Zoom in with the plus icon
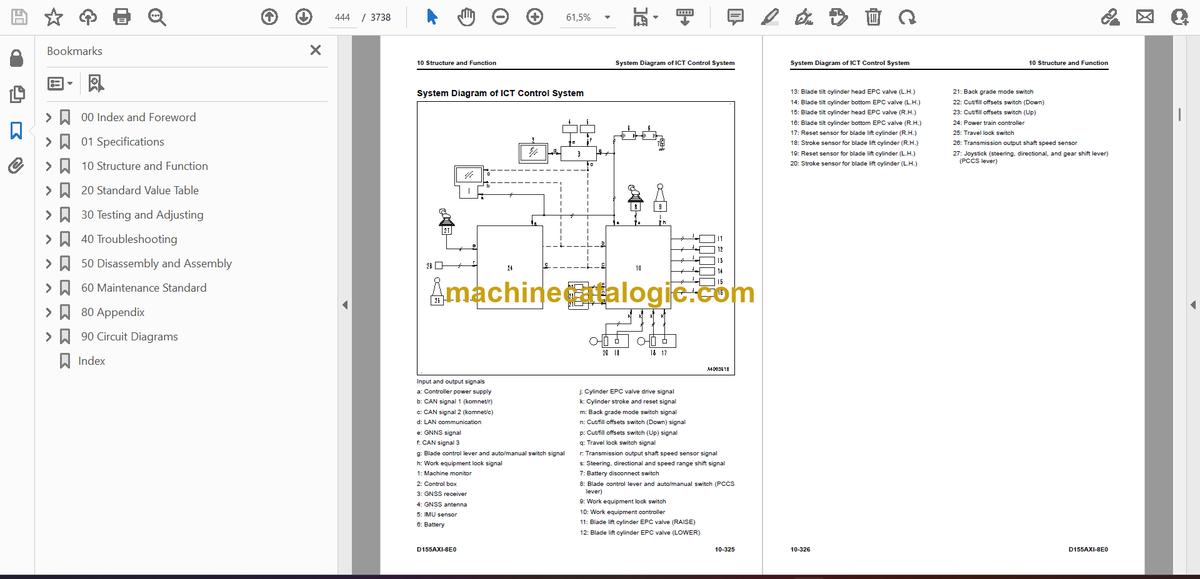 coord(535,17)
